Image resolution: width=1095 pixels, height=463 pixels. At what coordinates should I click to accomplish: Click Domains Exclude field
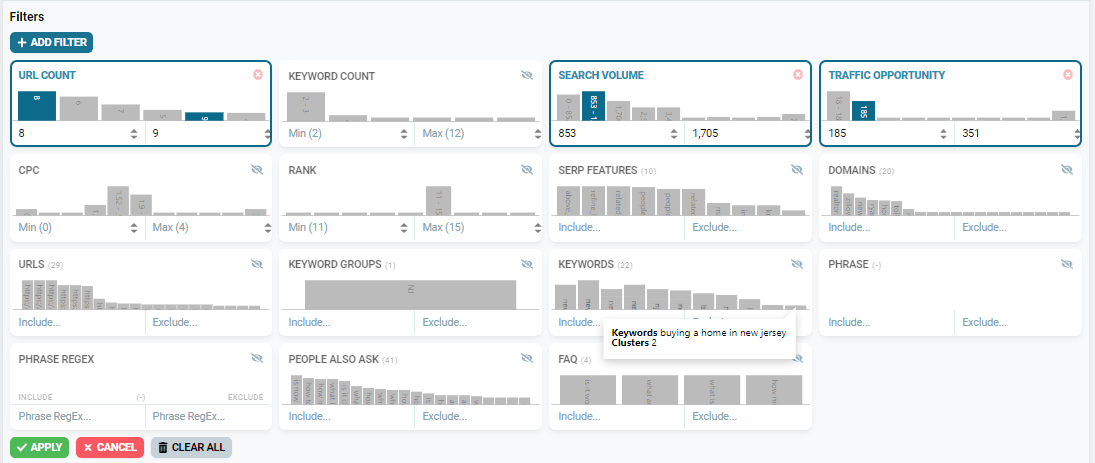1017,227
